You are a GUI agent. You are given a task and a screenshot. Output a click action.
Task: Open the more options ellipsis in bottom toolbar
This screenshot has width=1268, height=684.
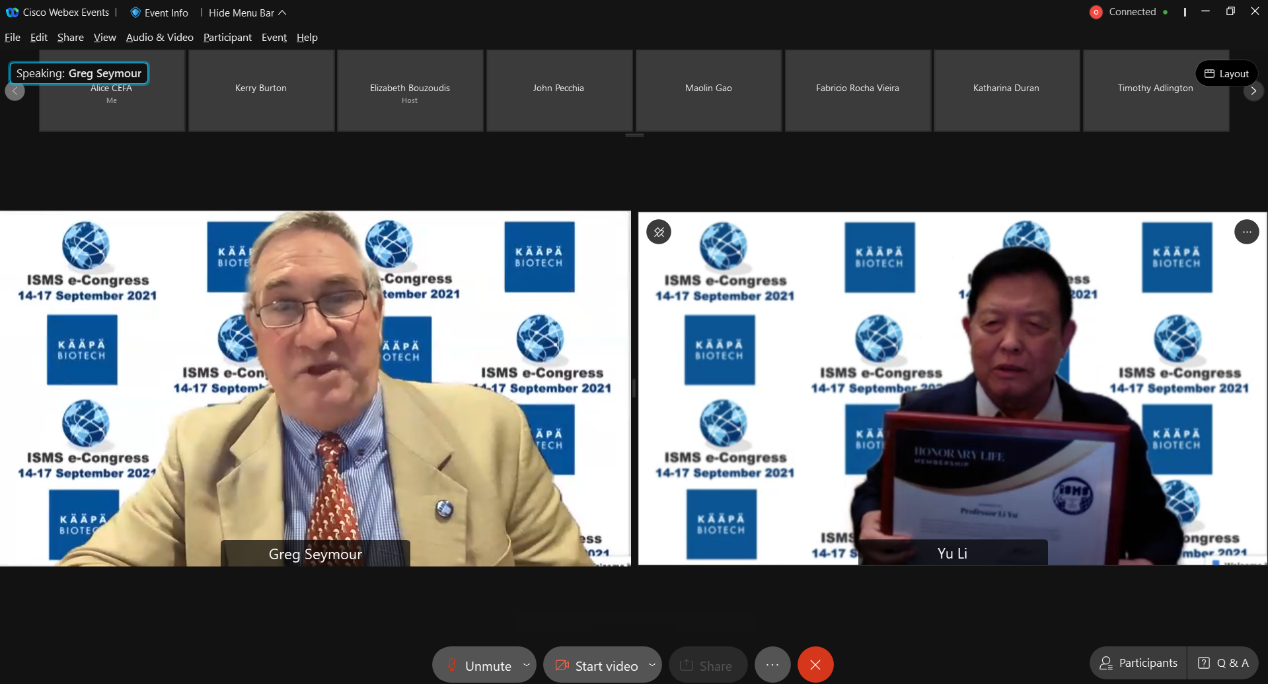(772, 665)
